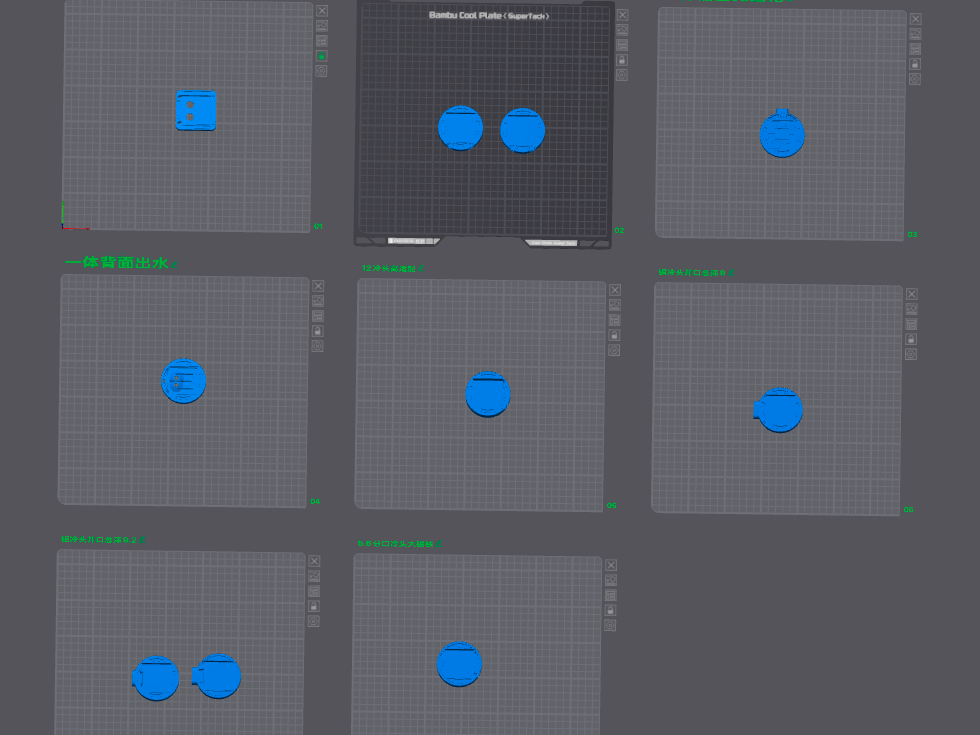This screenshot has width=980, height=735.
Task: Select the round model with holes on plate 04
Action: click(184, 381)
